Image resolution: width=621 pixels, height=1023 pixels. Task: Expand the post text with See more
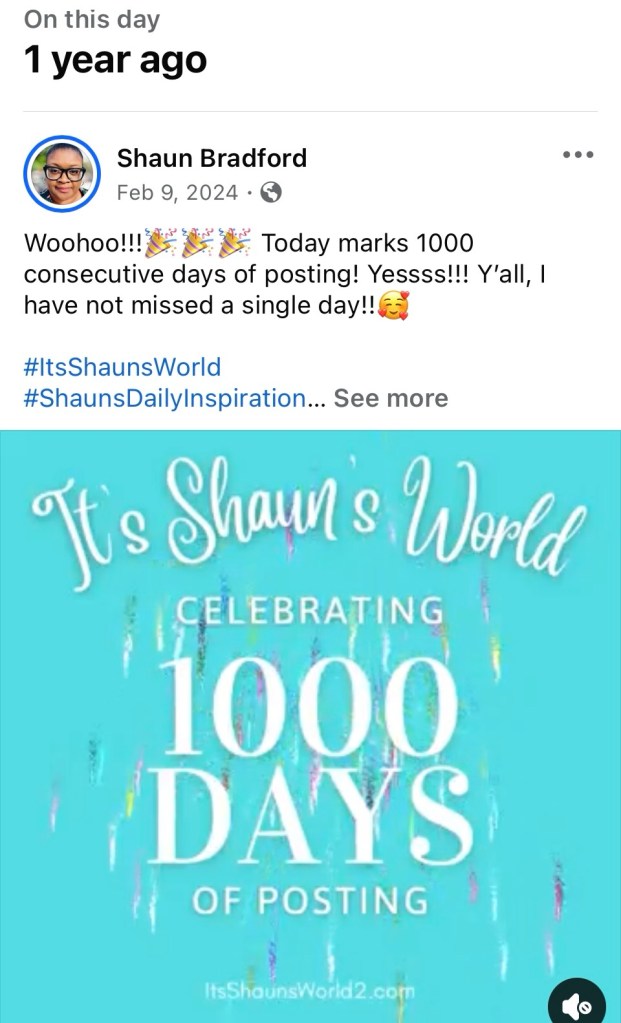391,398
